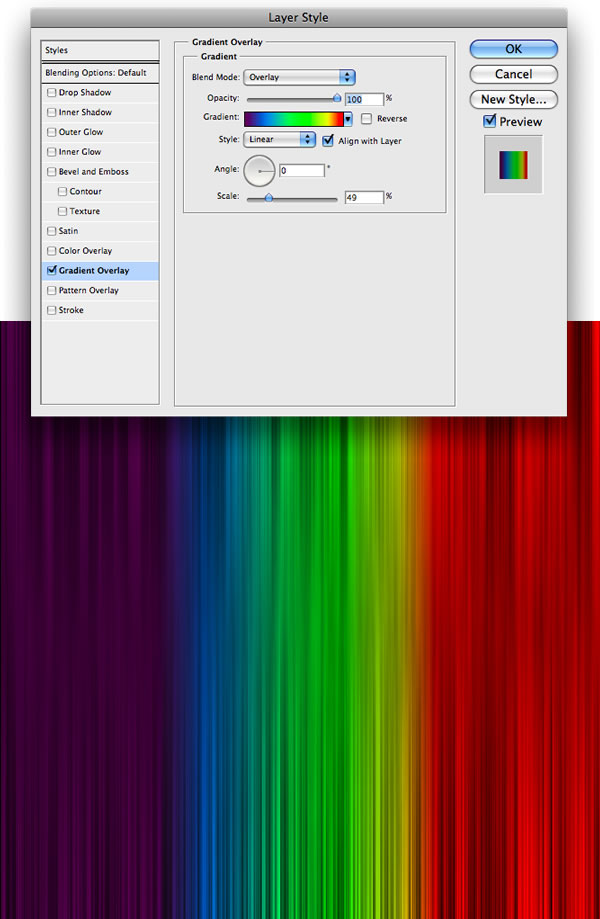This screenshot has height=919, width=600.
Task: Select the Pattern Overlay label
Action: click(88, 291)
